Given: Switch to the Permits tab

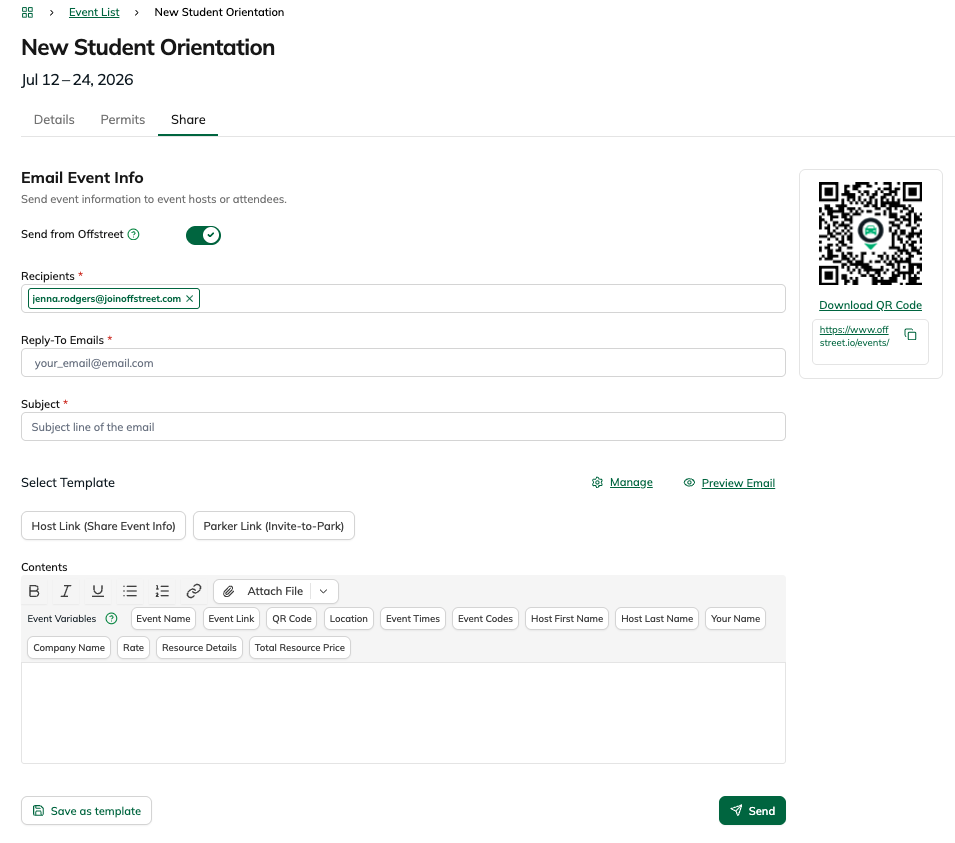Looking at the screenshot, I should tap(122, 119).
